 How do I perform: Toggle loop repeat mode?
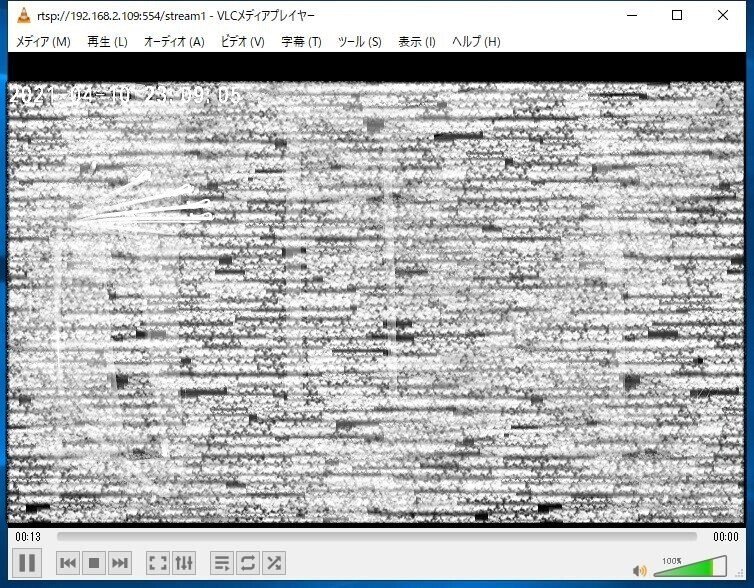click(248, 563)
